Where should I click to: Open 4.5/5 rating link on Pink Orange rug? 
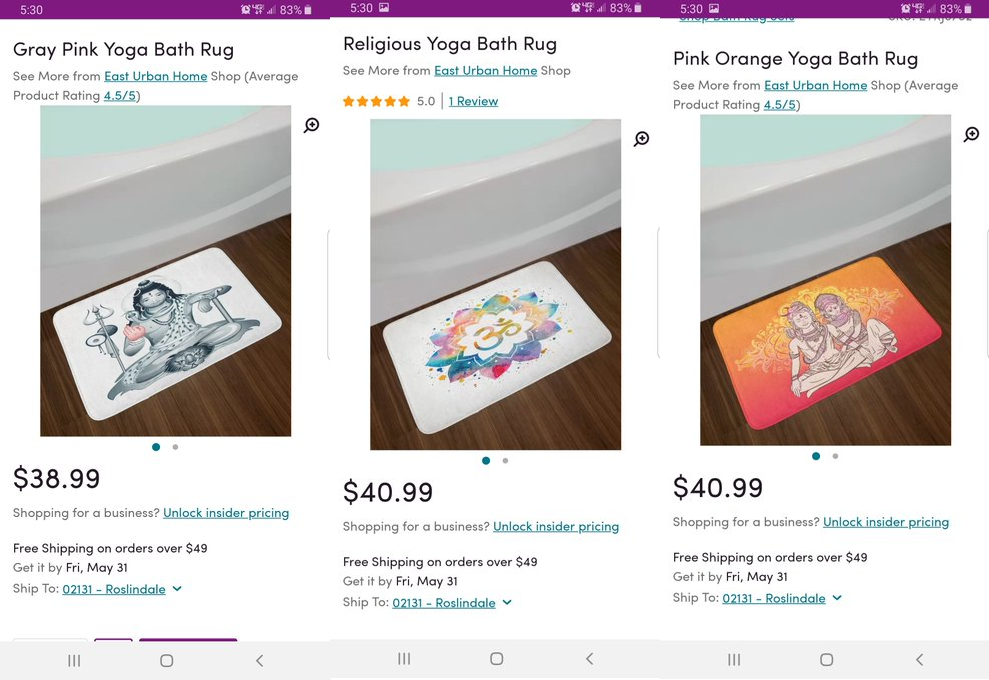[x=781, y=105]
